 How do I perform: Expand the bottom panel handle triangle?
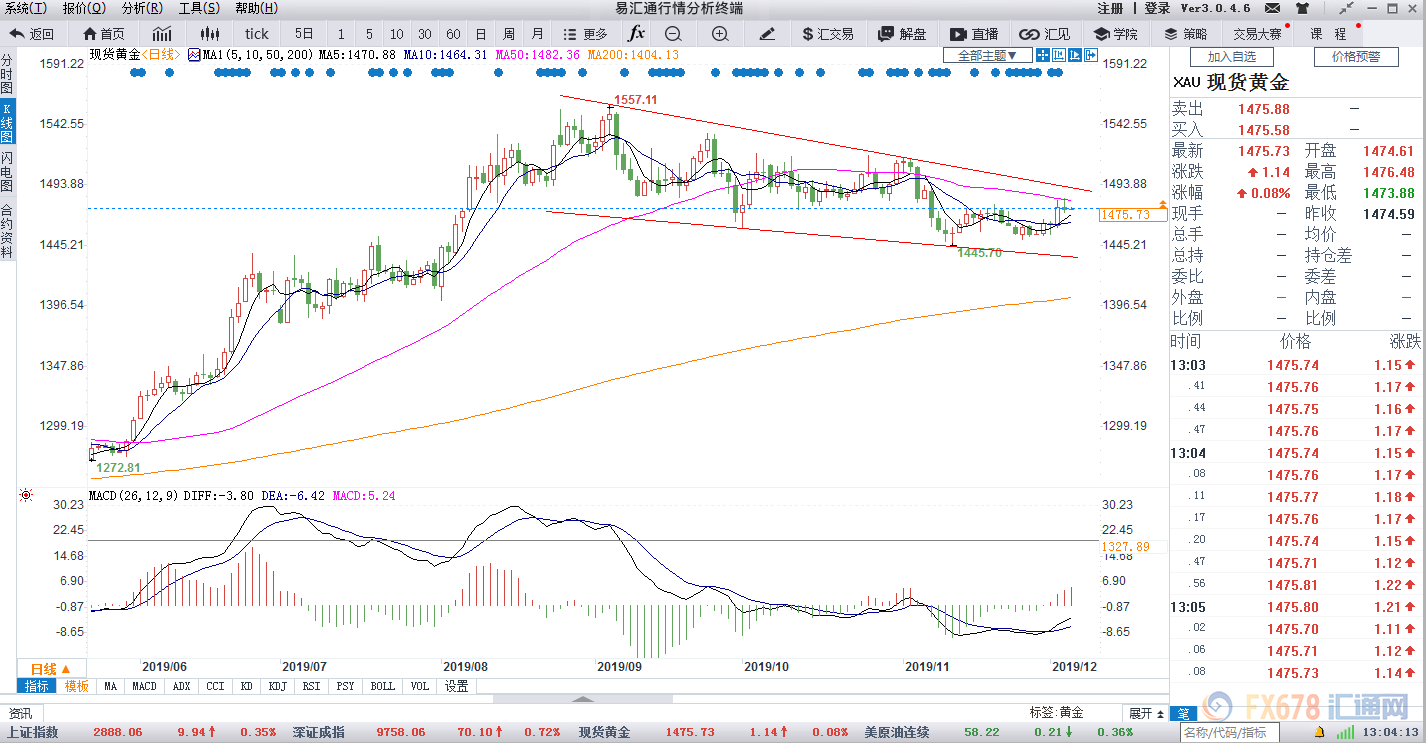pyautogui.click(x=583, y=699)
